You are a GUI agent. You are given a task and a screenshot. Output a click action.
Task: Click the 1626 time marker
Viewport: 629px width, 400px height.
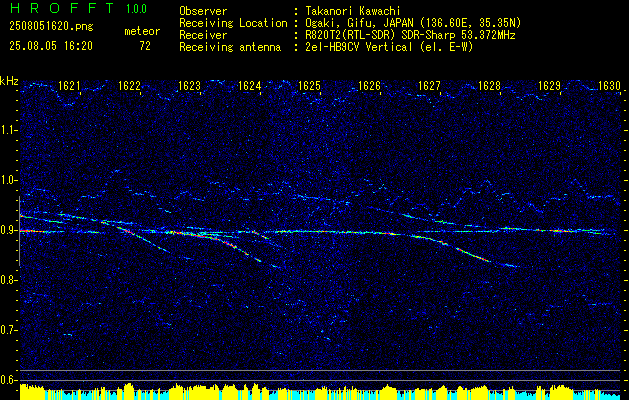point(369,86)
